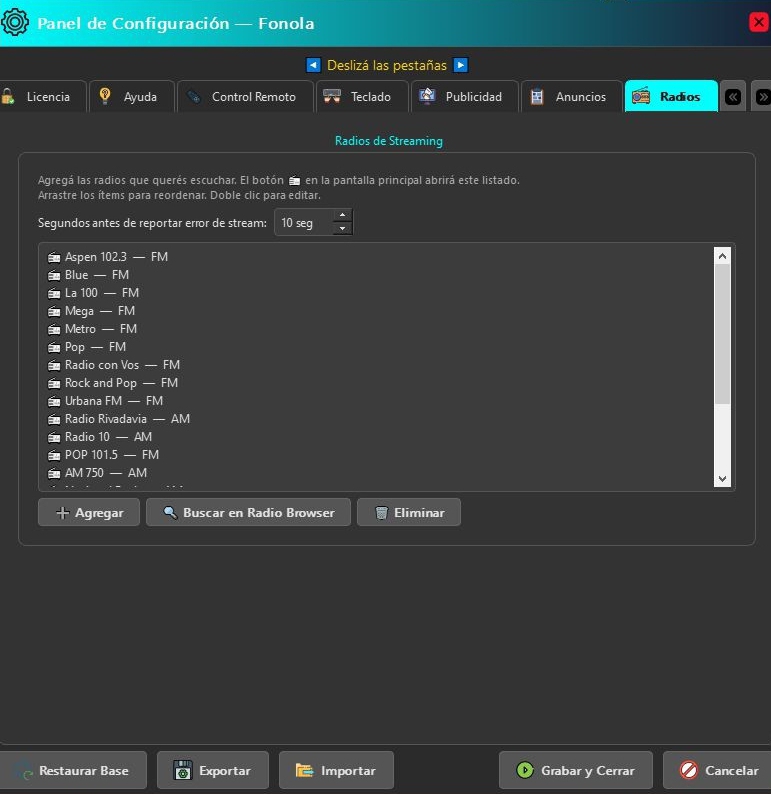The image size is (771, 794).
Task: Click the radio list scroll down arrow
Action: pyautogui.click(x=722, y=479)
